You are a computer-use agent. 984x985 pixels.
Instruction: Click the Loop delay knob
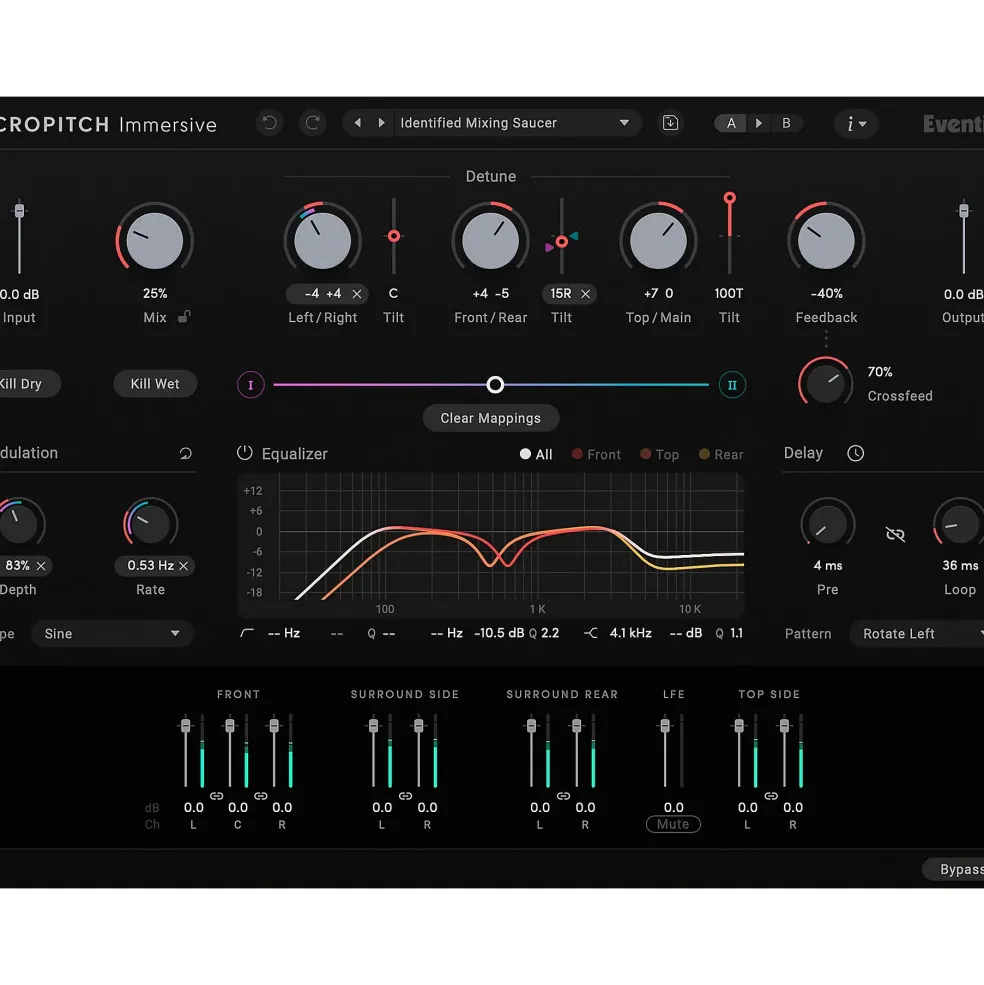959,523
